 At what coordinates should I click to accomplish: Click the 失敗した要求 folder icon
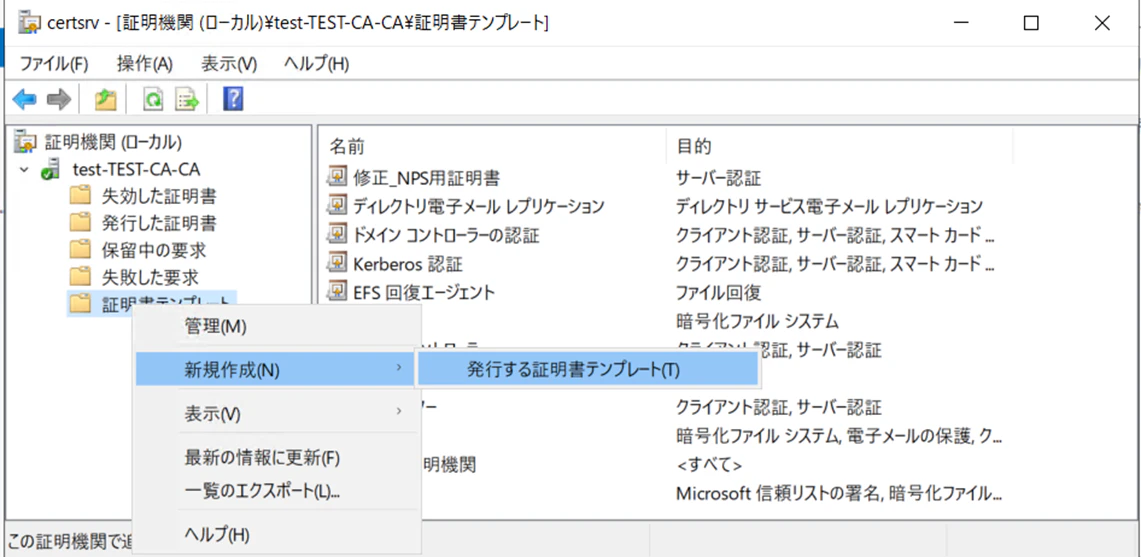point(79,277)
